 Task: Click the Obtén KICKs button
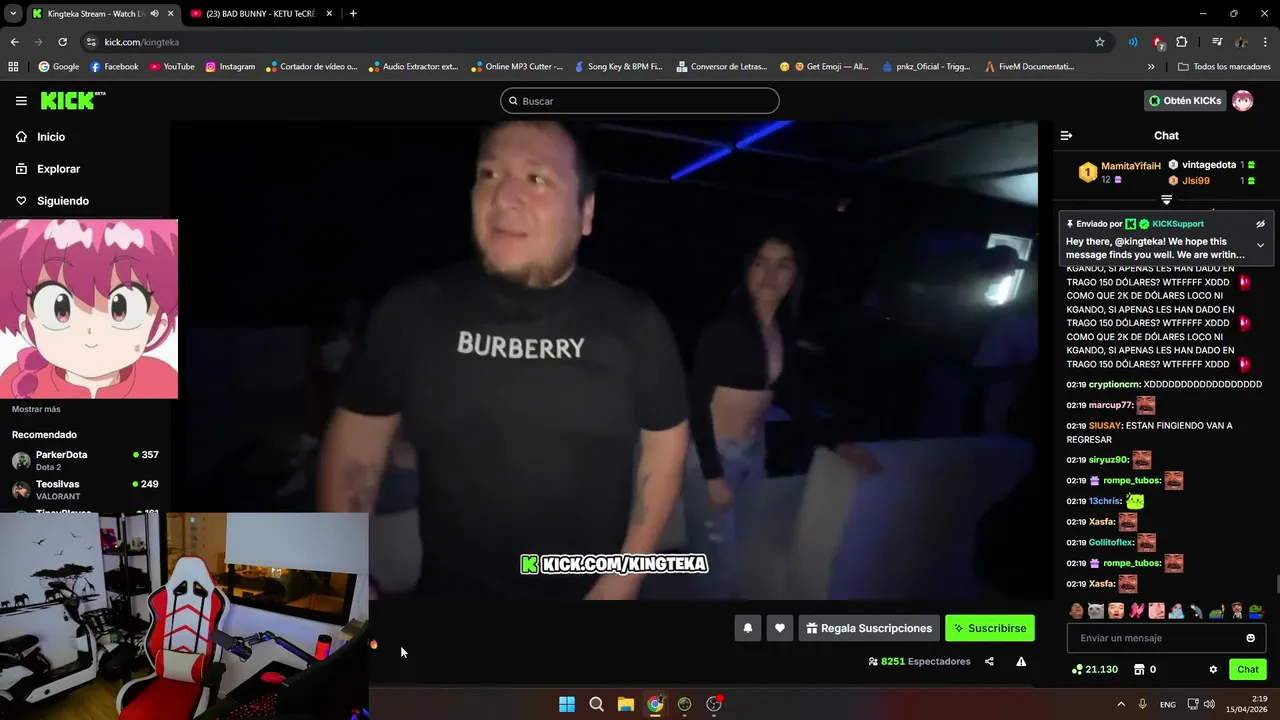pos(1185,101)
